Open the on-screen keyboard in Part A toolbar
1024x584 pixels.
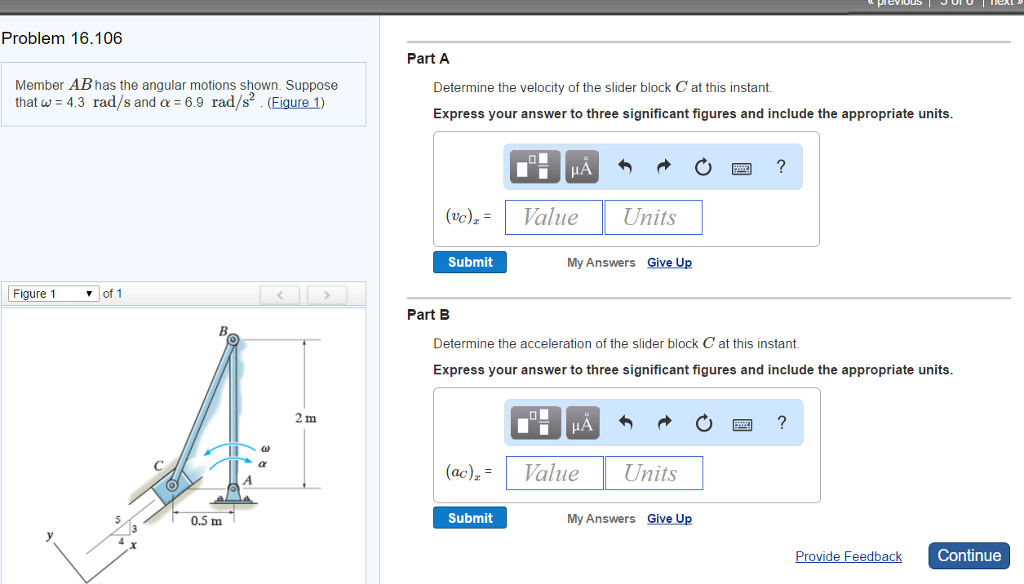point(740,167)
